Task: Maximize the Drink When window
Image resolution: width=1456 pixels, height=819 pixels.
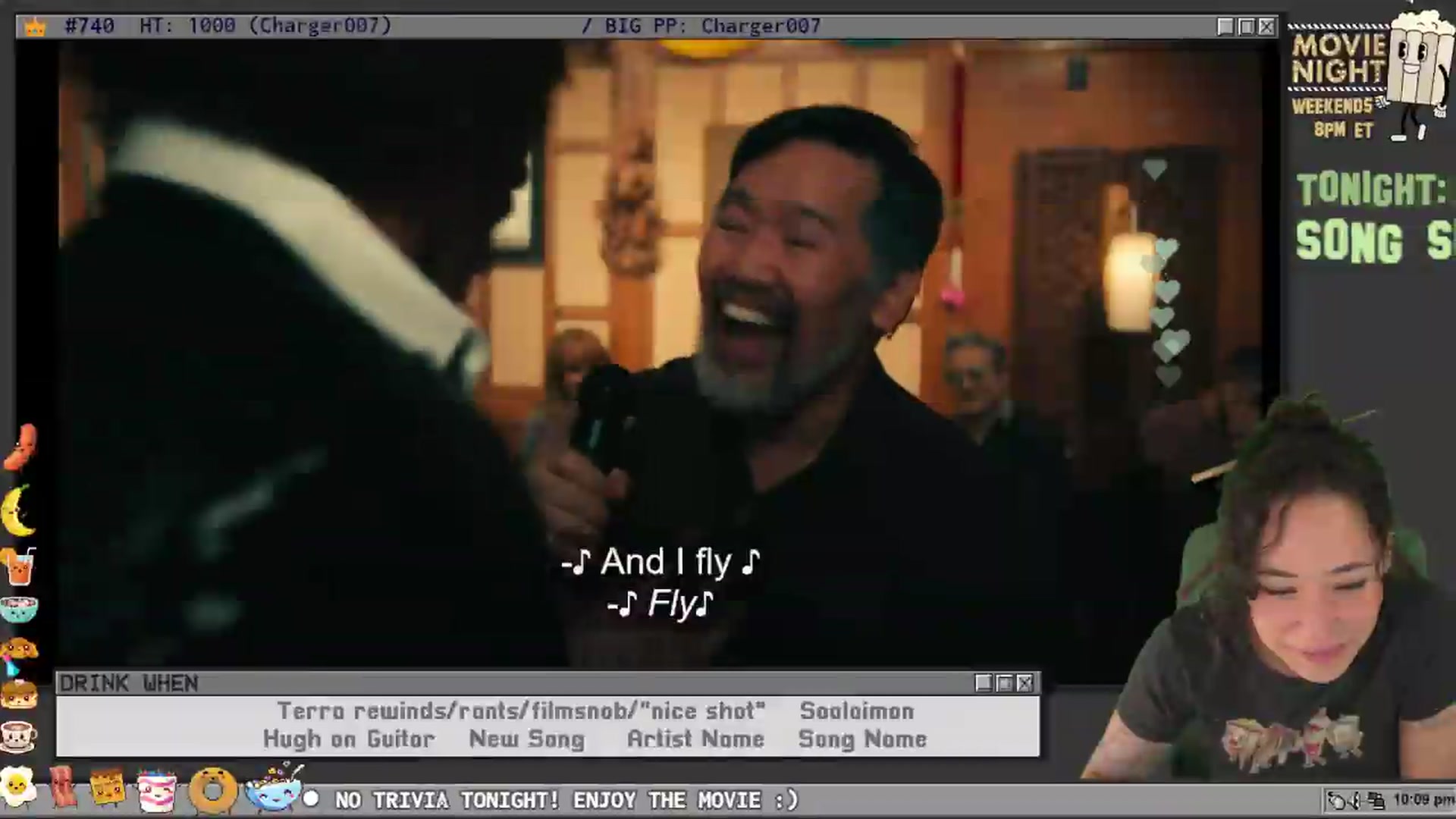Action: click(x=1004, y=683)
